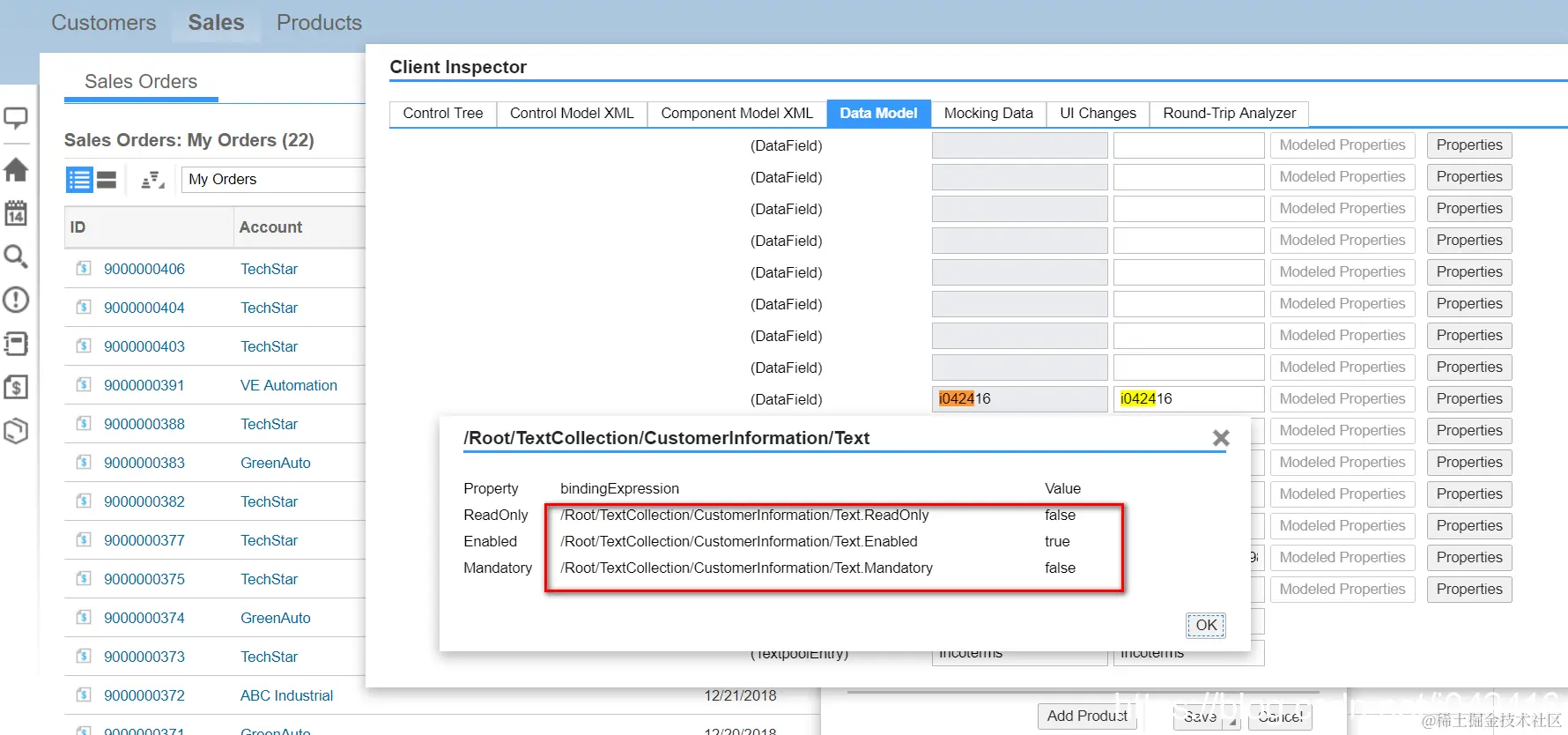This screenshot has height=735, width=1568.
Task: Confirm the dialog with OK
Action: [1205, 625]
